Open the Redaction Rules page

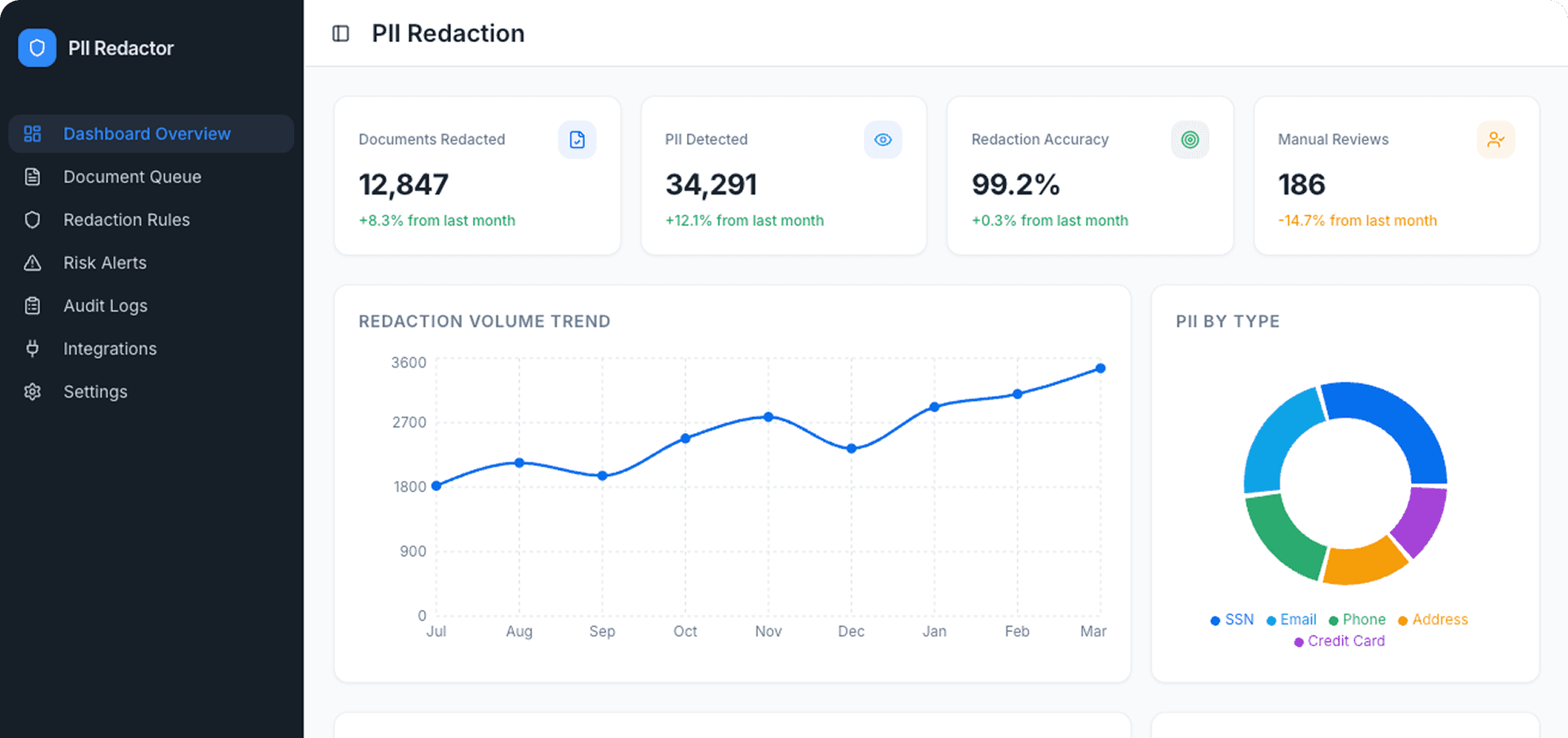152,220
